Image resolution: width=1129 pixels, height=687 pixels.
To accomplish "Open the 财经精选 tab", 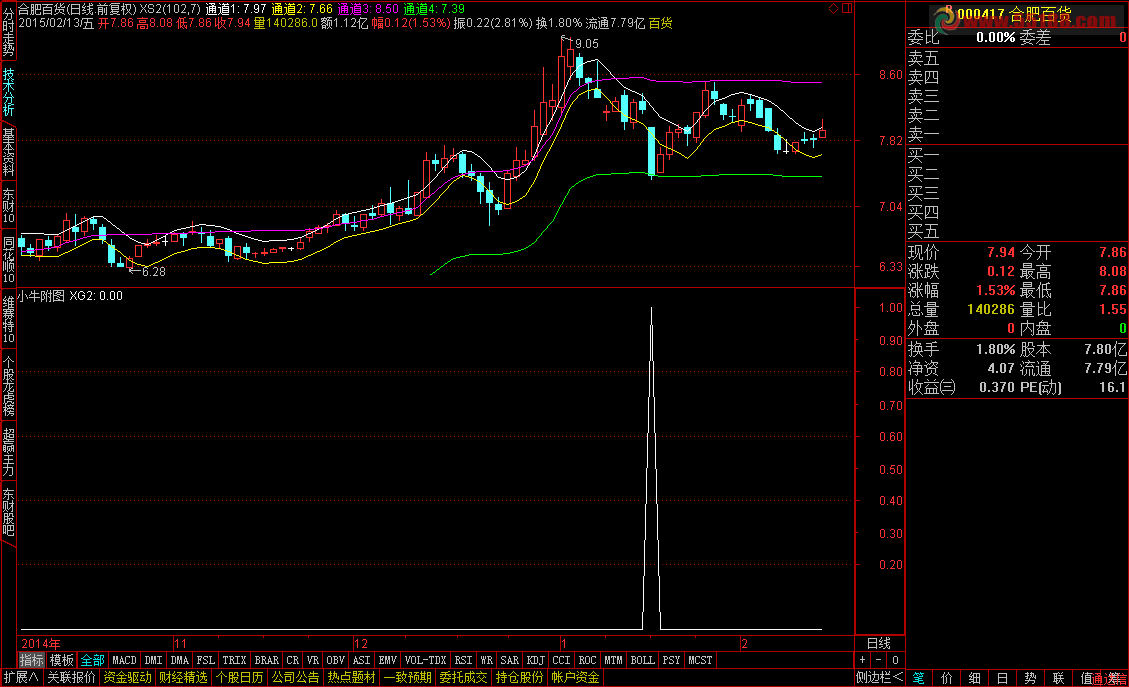I will pyautogui.click(x=184, y=678).
